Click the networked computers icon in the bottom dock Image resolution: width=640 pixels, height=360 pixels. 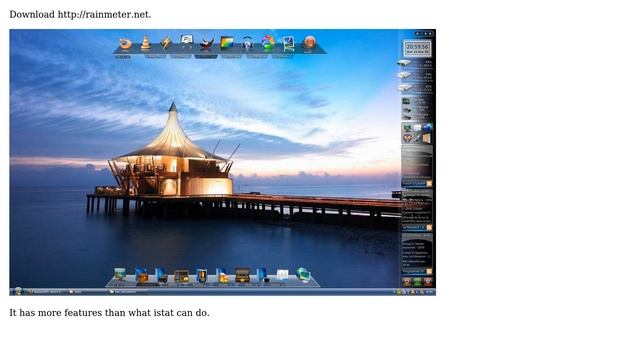pos(303,275)
